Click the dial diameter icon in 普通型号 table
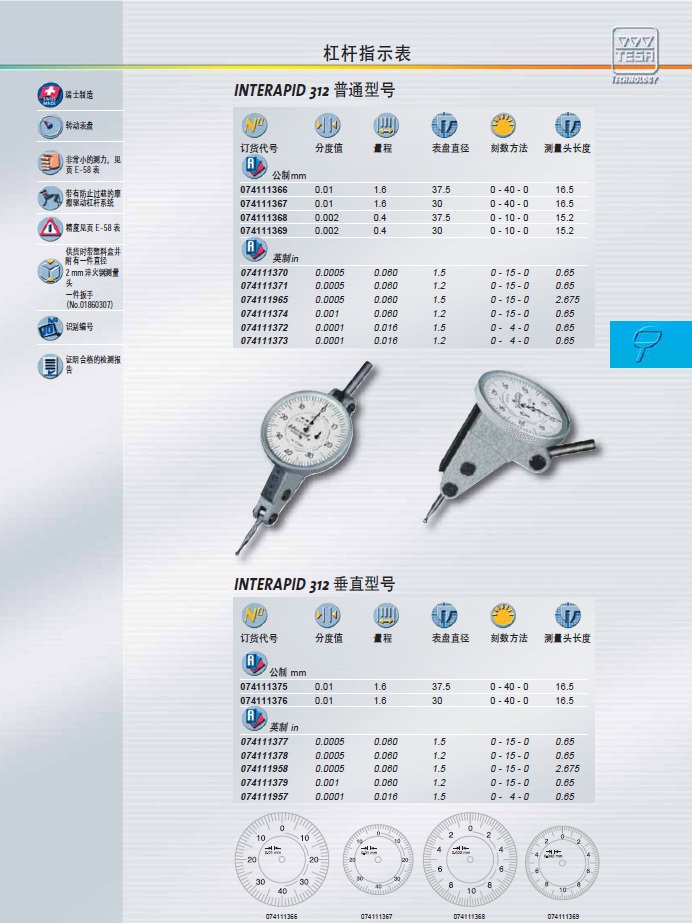Screen dimensions: 692x923 [x=444, y=125]
